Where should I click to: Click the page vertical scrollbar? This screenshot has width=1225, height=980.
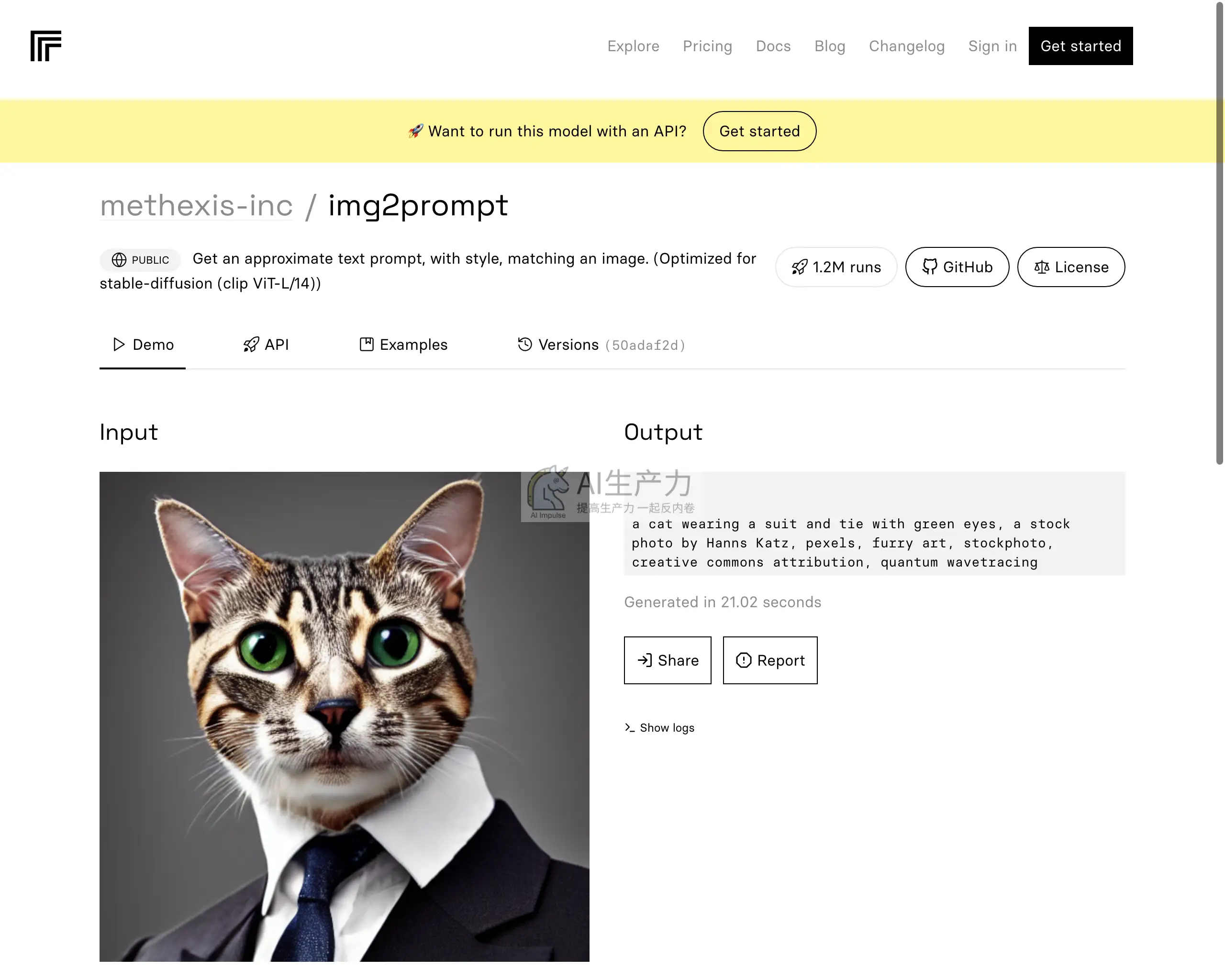pyautogui.click(x=1219, y=233)
